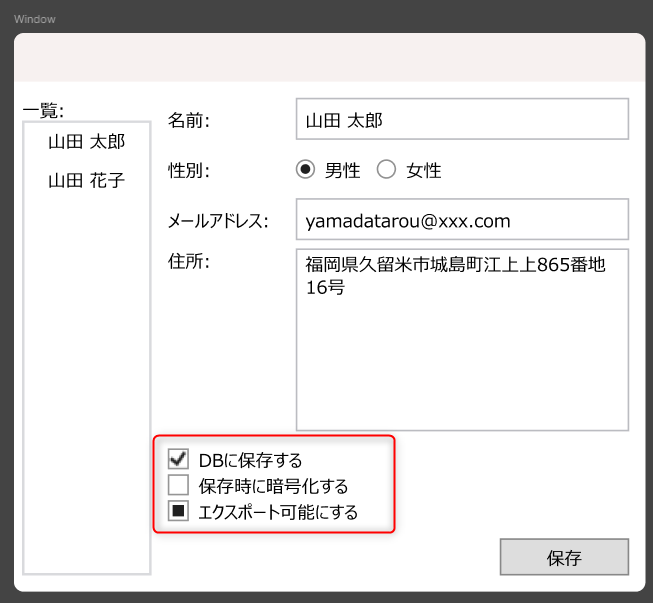Enable the 保存時に暗号化する checkbox
Image resolution: width=653 pixels, height=603 pixels.
pyautogui.click(x=178, y=485)
